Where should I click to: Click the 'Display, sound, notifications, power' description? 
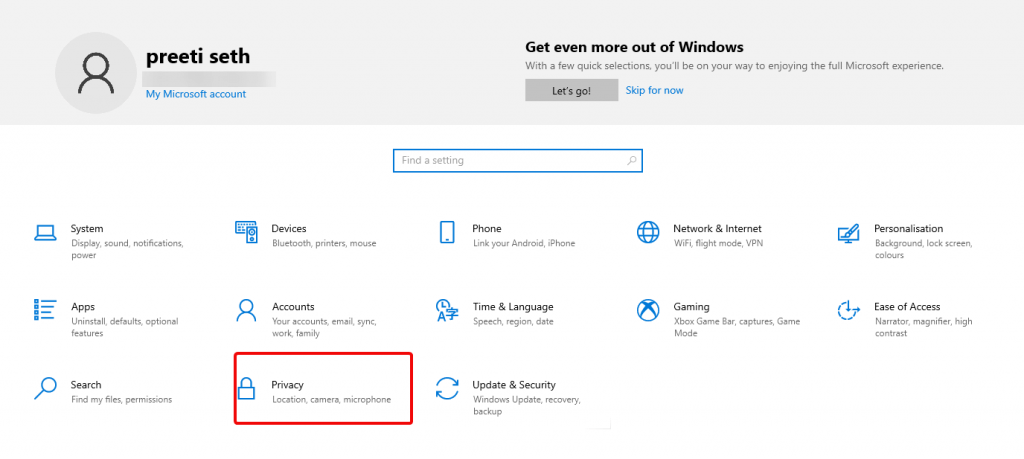click(x=127, y=249)
